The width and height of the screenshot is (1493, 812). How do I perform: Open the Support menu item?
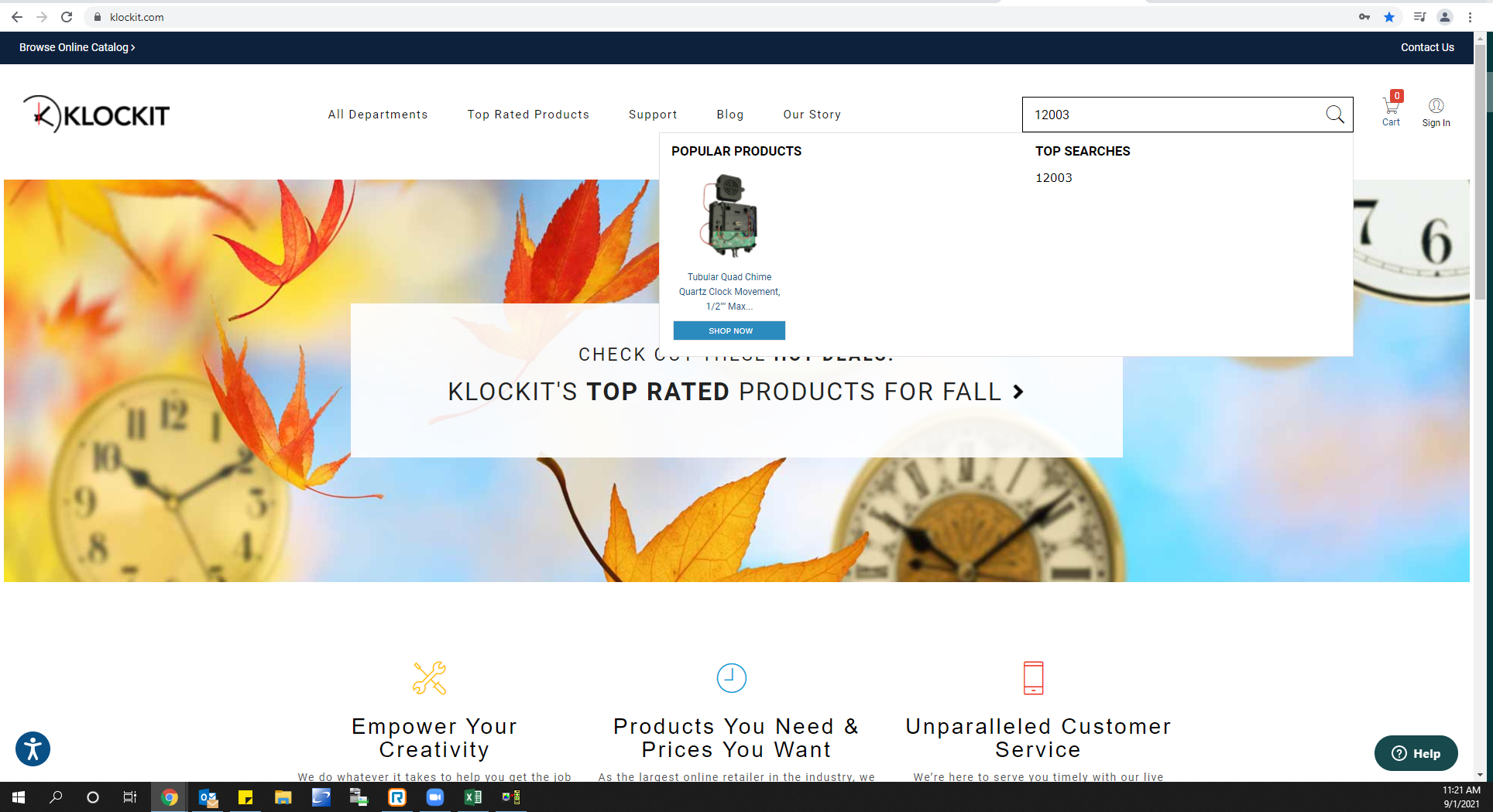(653, 115)
